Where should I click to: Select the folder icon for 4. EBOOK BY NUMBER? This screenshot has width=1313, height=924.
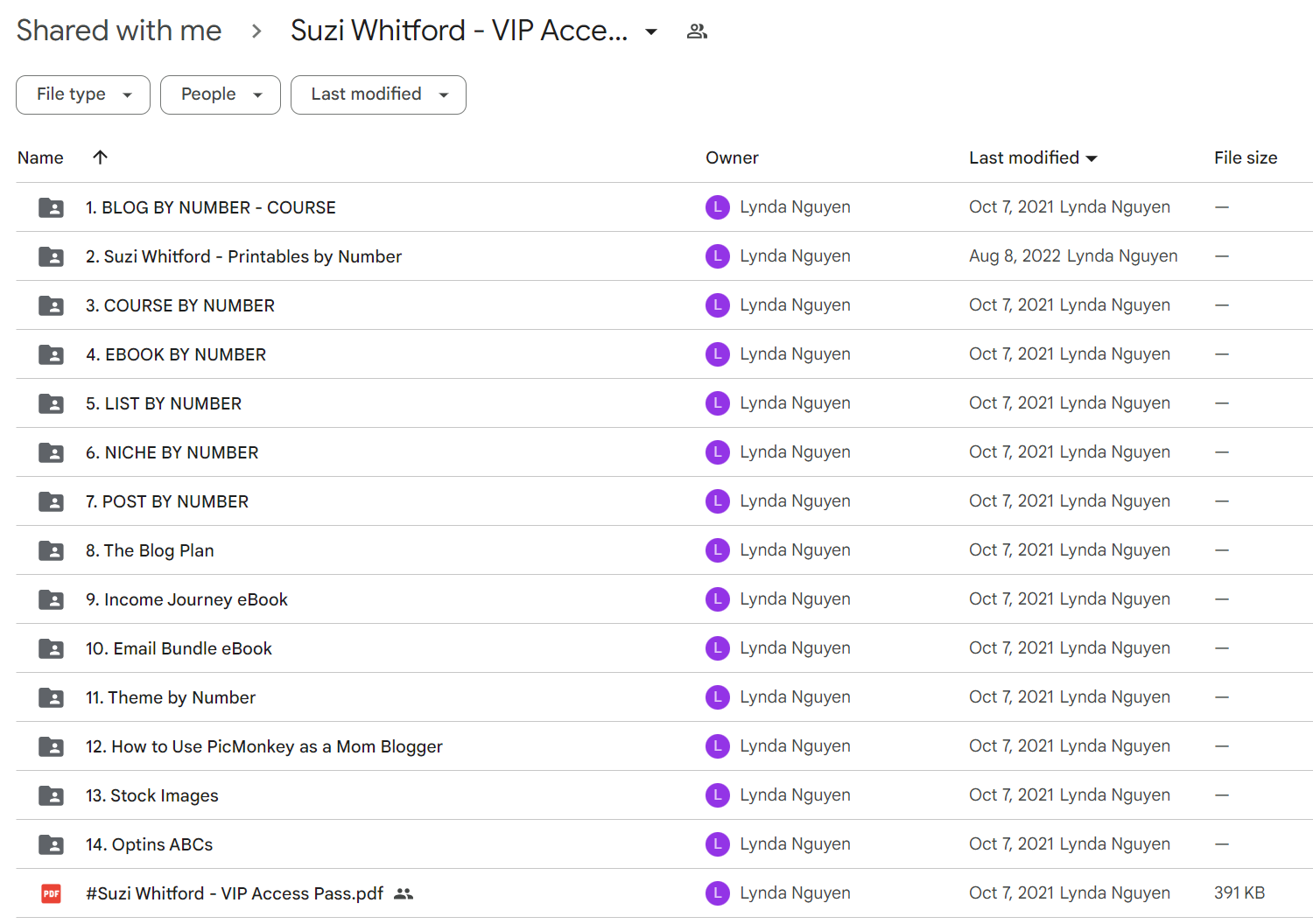click(51, 354)
